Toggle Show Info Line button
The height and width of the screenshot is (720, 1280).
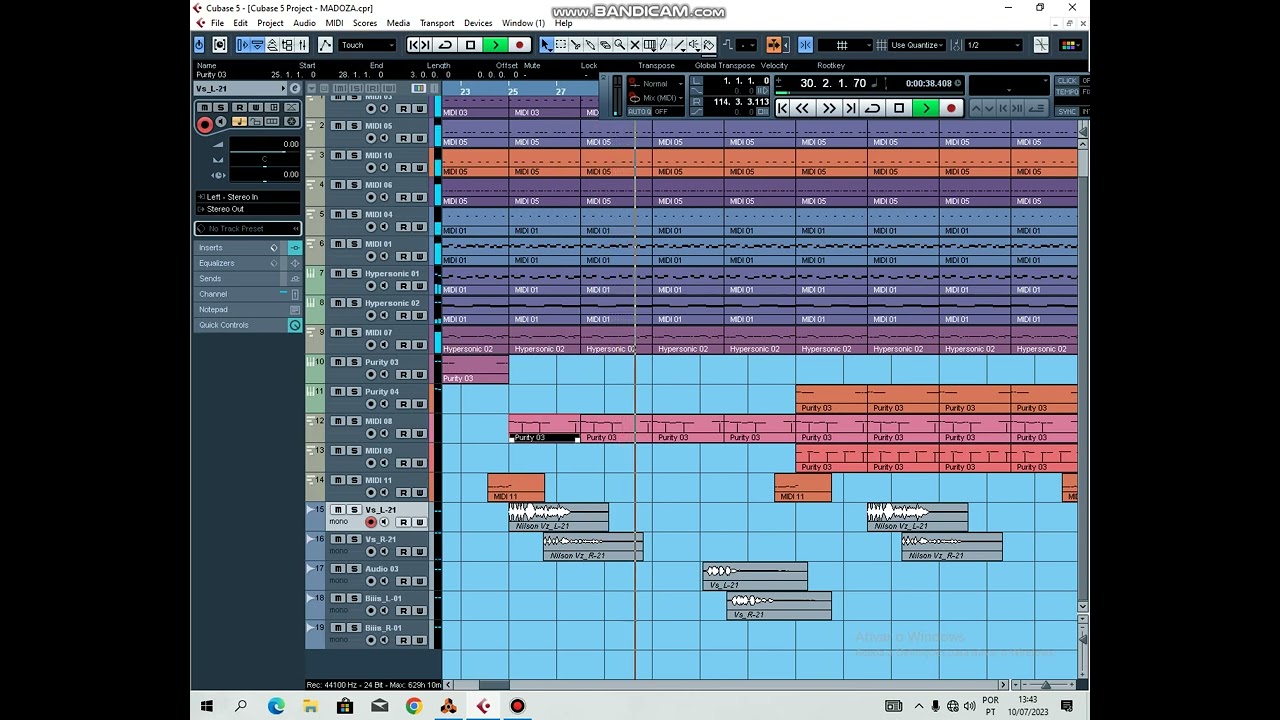pos(257,45)
